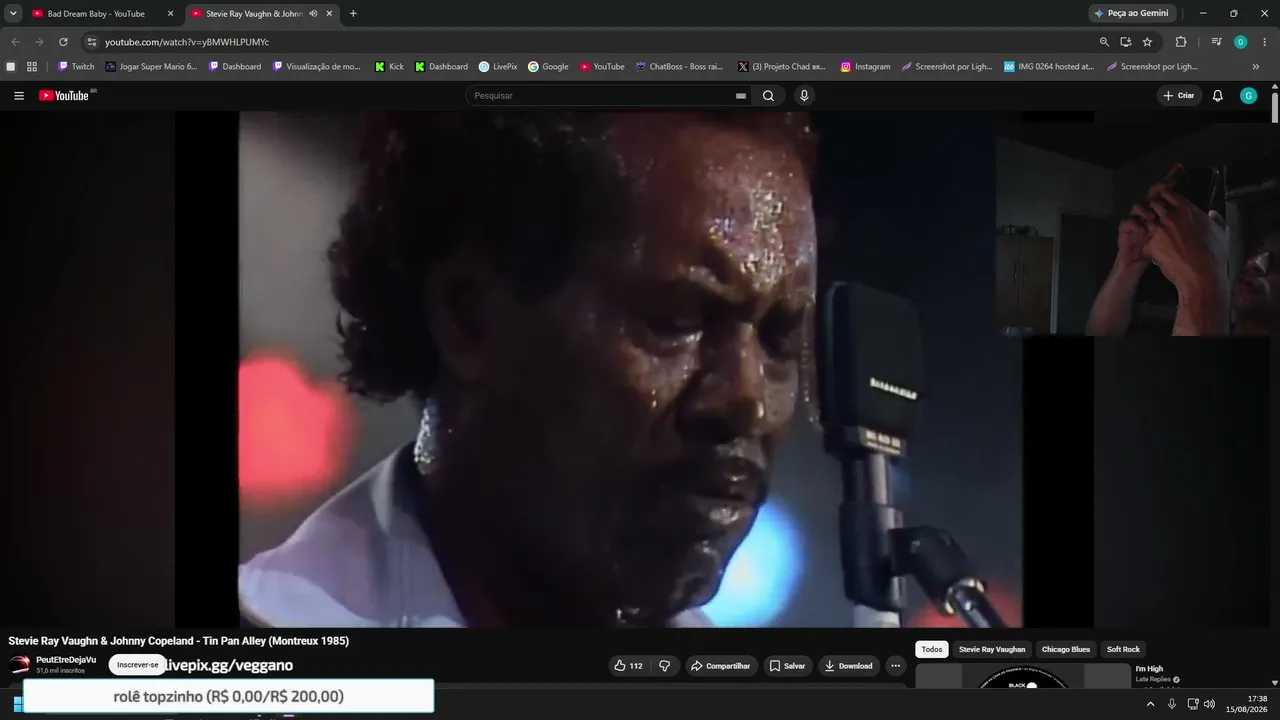Open the media control icon in toolbar
The height and width of the screenshot is (720, 1280).
click(x=1216, y=42)
